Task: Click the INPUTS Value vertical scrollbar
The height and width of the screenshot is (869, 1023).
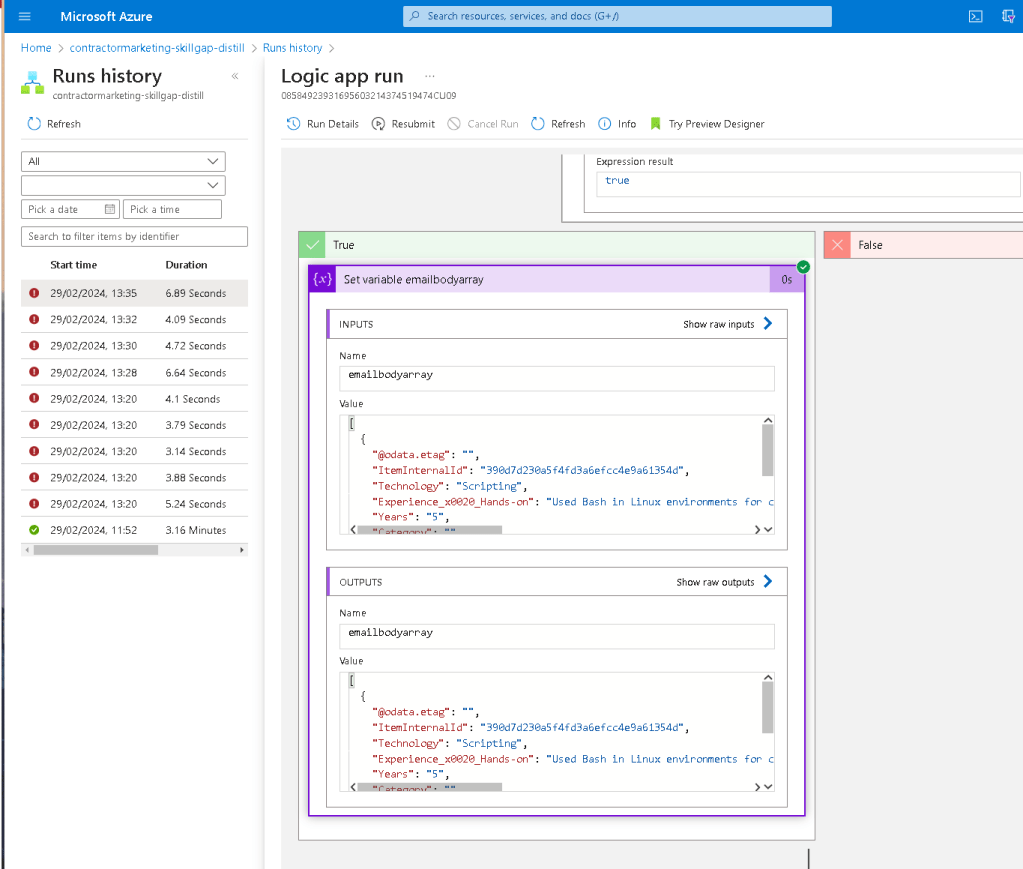Action: tap(767, 450)
